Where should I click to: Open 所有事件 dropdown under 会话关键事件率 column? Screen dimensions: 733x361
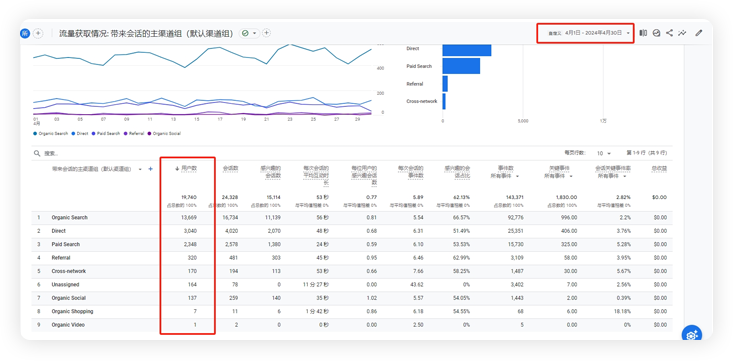[x=611, y=176]
